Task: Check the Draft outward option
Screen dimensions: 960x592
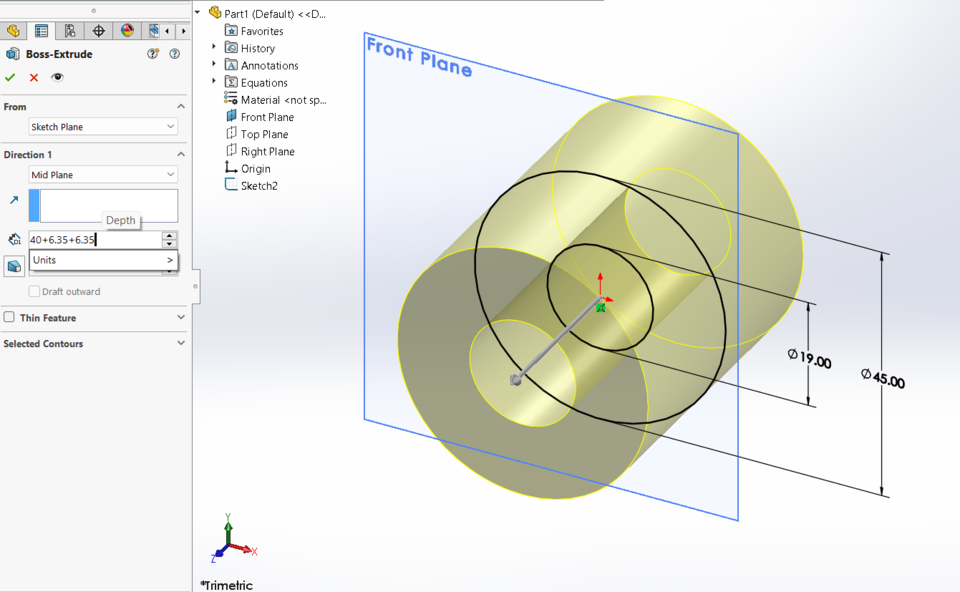Action: (35, 291)
